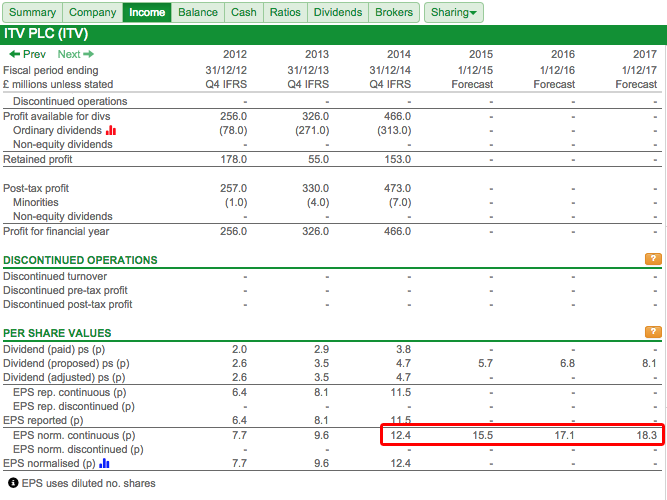Click the 17.1 forecast EPS value

pos(564,435)
